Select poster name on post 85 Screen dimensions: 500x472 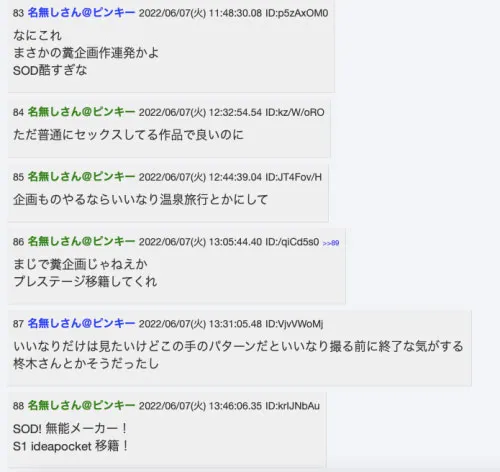81,176
